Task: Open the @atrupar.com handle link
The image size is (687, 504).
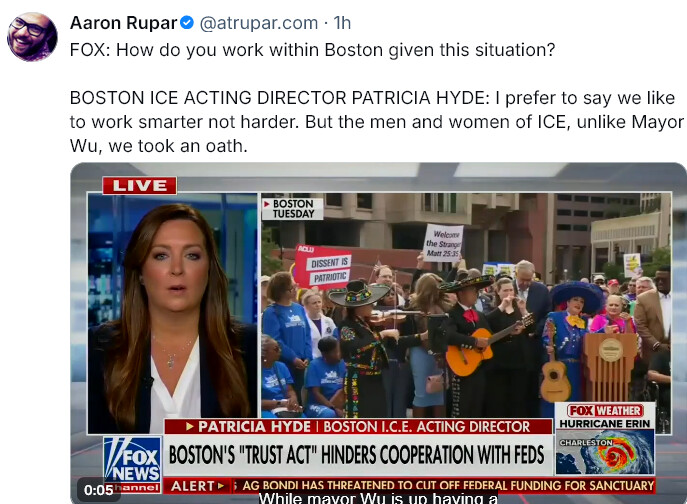Action: (x=259, y=23)
